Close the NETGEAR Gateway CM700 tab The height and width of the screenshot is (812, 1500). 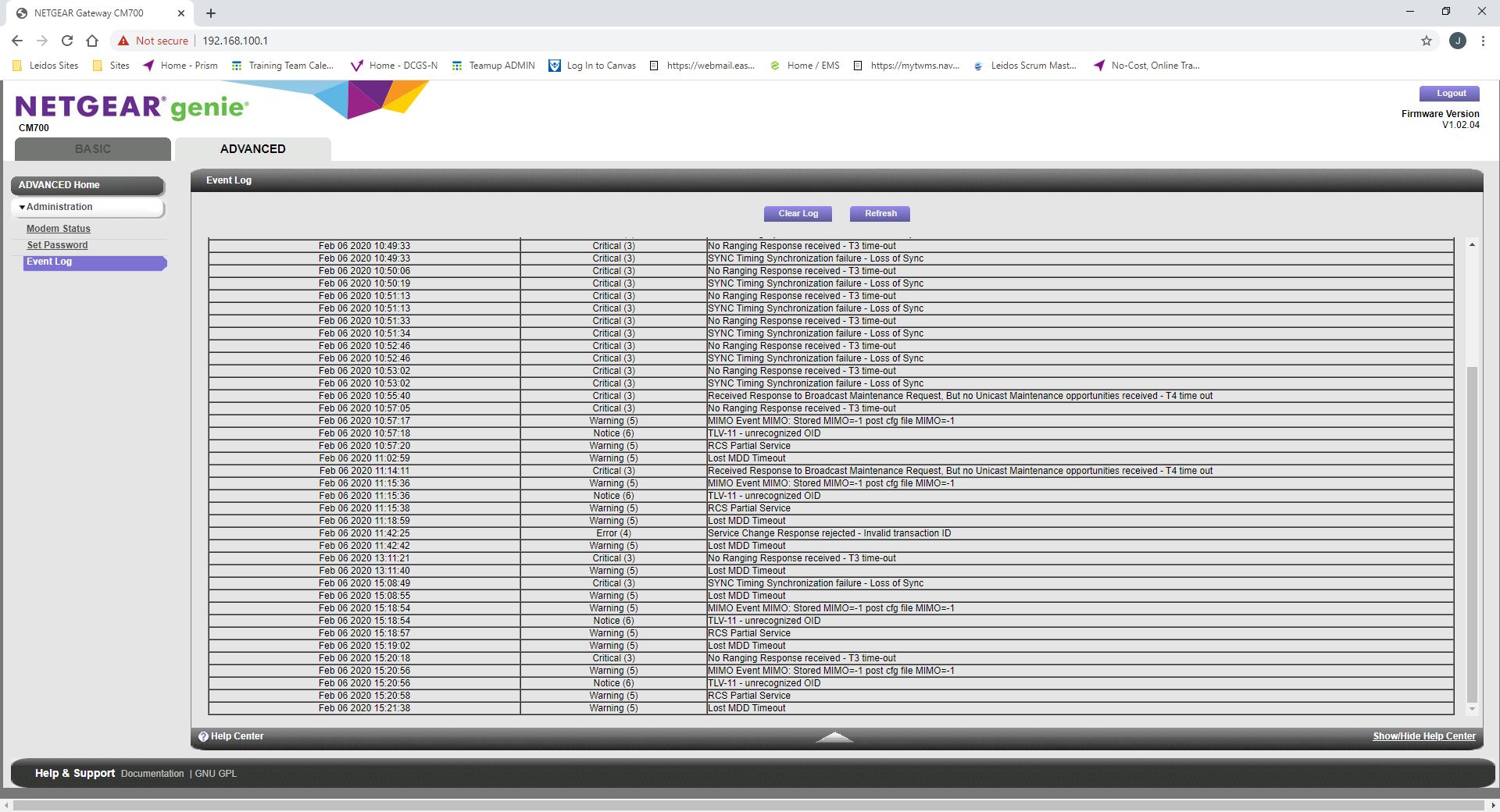tap(181, 12)
